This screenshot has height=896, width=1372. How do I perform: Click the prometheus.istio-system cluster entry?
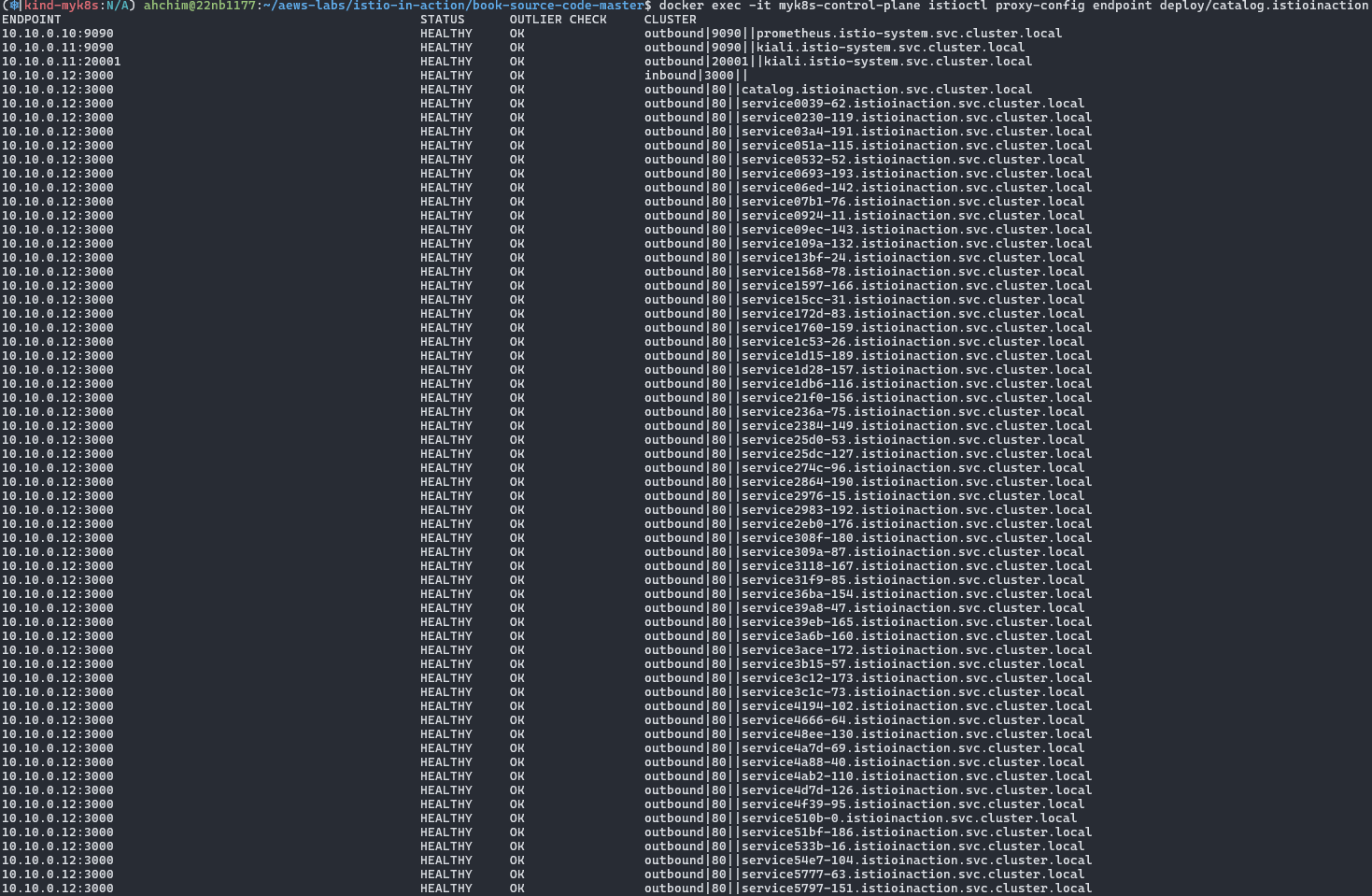tap(853, 34)
